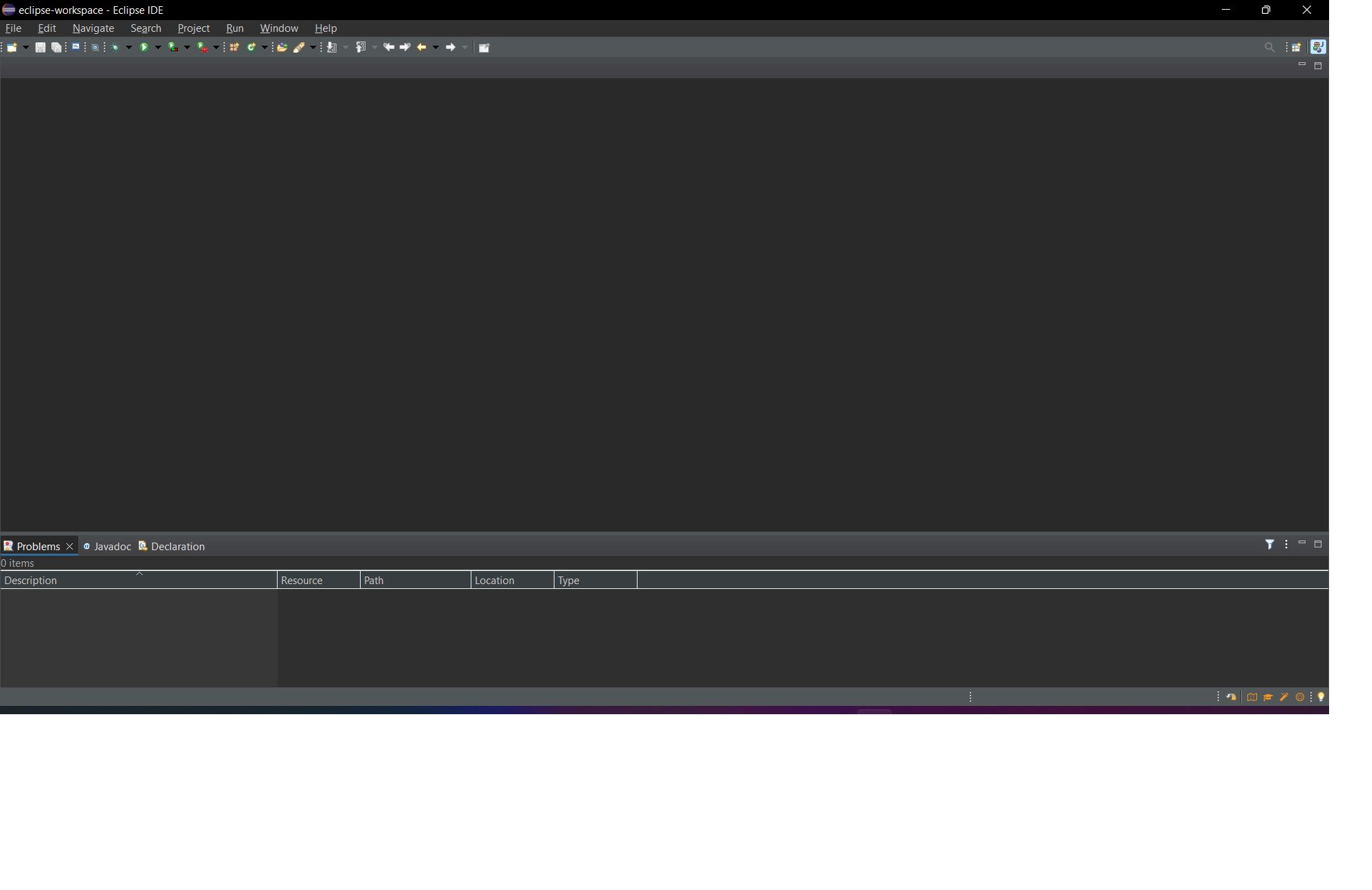The width and height of the screenshot is (1372, 890).
Task: Click the Window menu item
Action: click(280, 28)
